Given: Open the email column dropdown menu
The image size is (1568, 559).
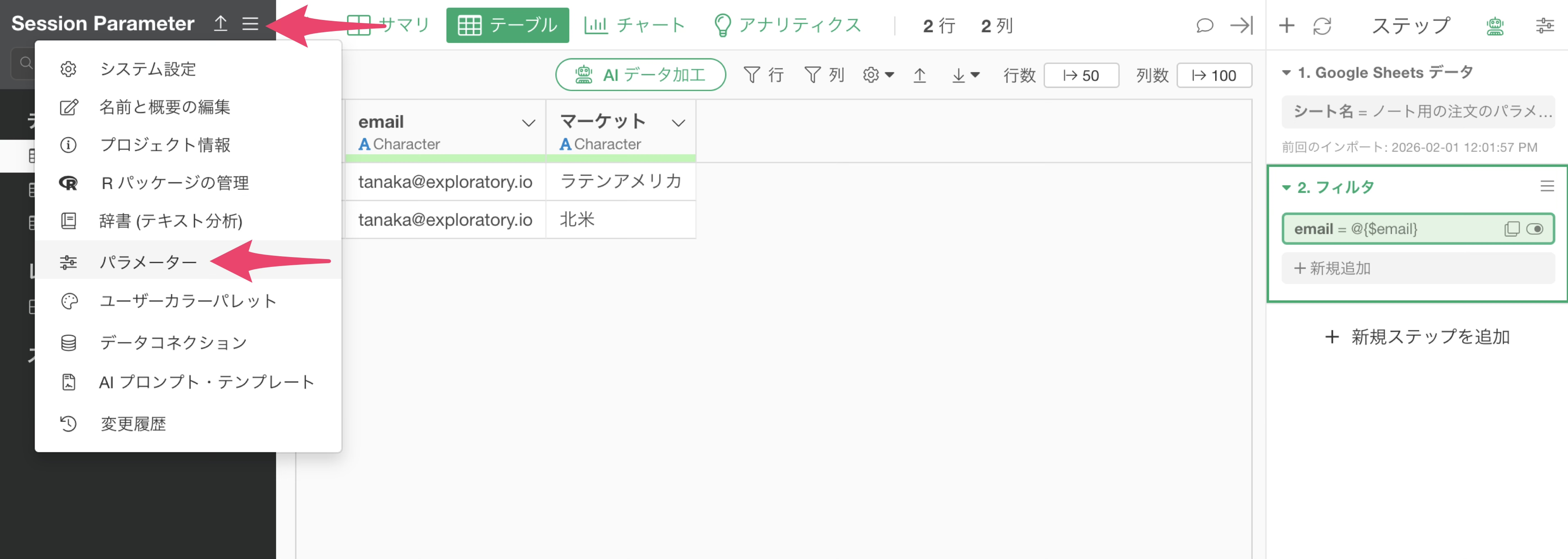Looking at the screenshot, I should point(528,124).
